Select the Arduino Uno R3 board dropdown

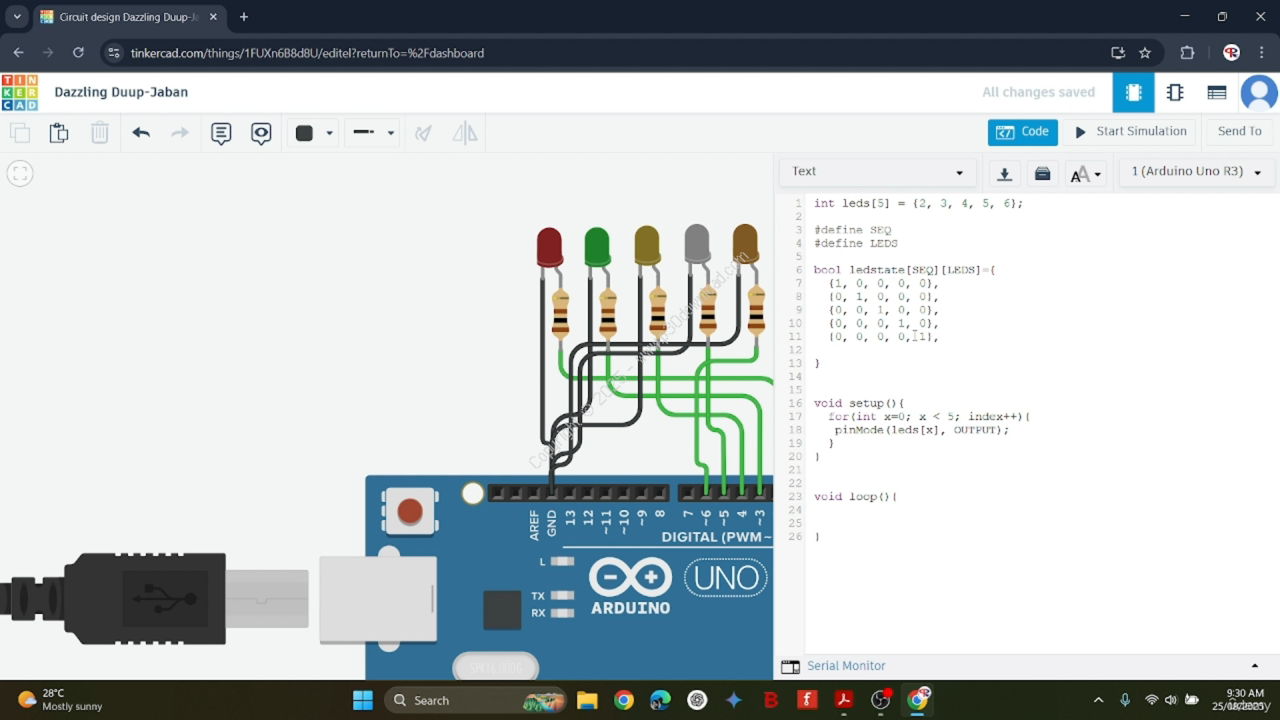pos(1196,172)
